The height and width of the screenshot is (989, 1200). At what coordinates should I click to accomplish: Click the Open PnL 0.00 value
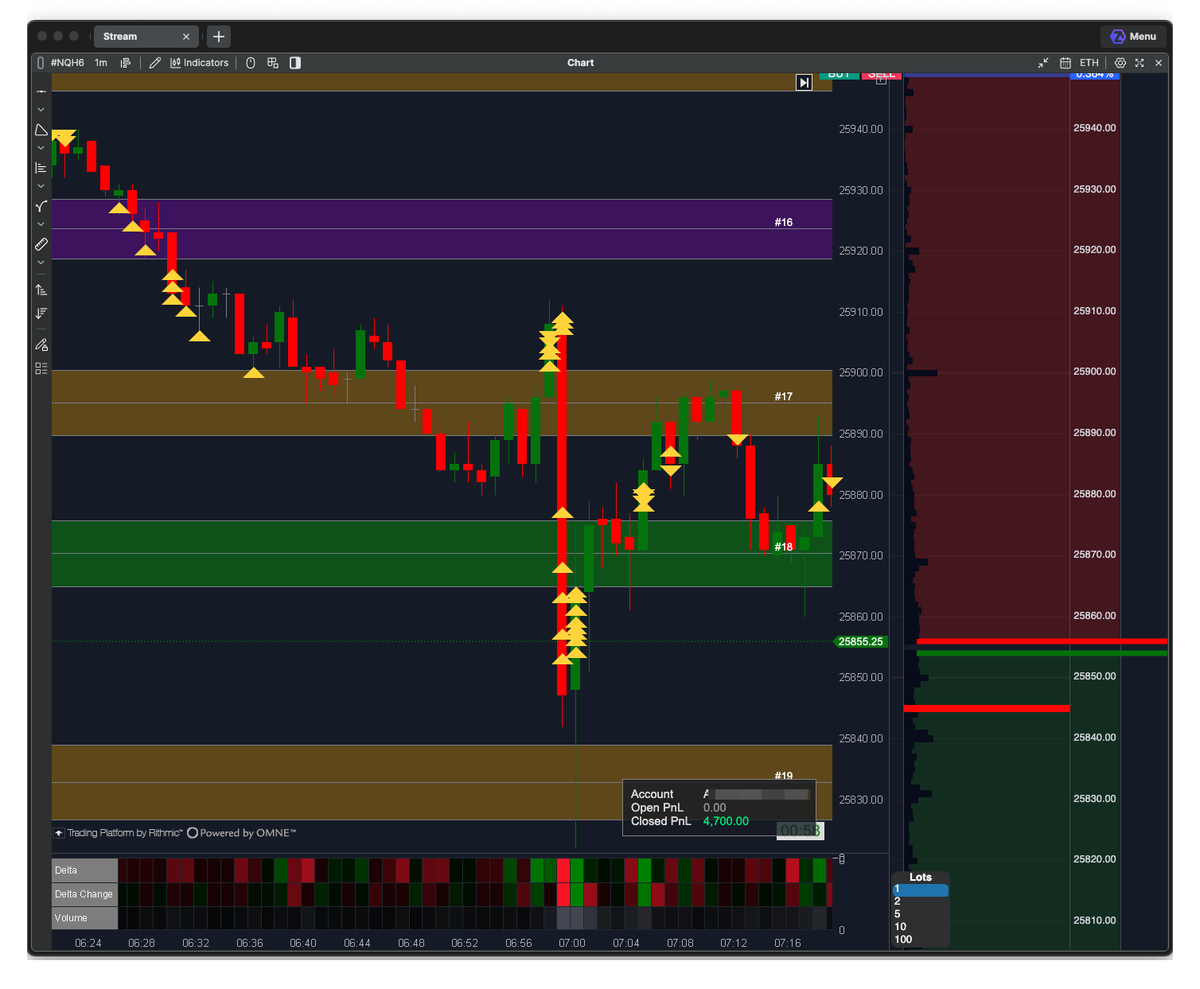714,808
